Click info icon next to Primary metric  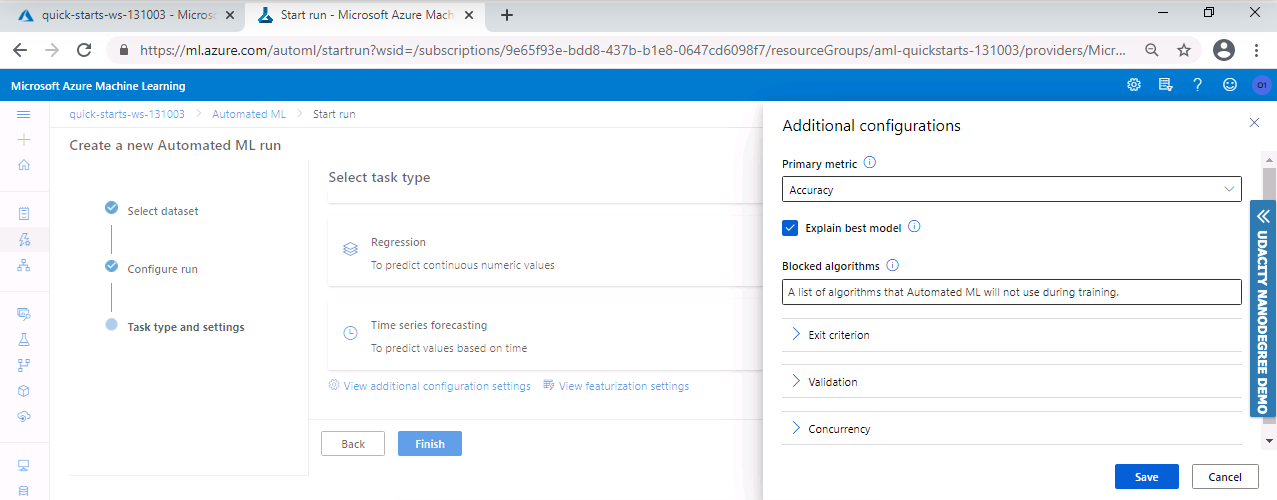pyautogui.click(x=869, y=162)
